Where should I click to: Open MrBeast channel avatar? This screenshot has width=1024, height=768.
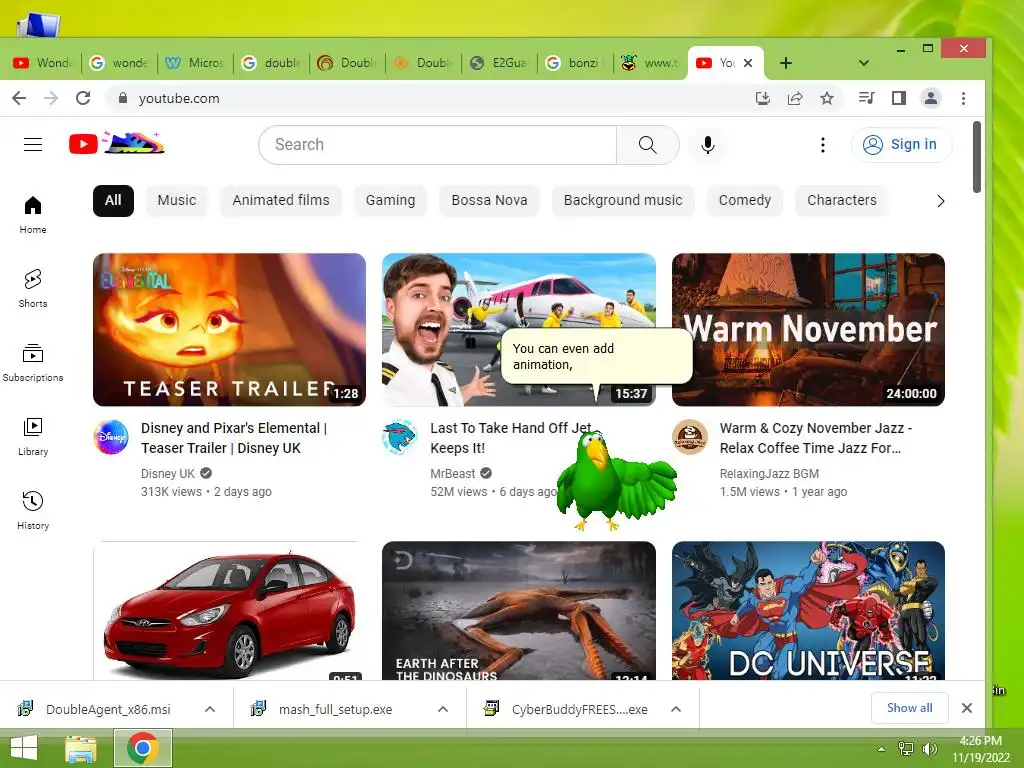(400, 437)
